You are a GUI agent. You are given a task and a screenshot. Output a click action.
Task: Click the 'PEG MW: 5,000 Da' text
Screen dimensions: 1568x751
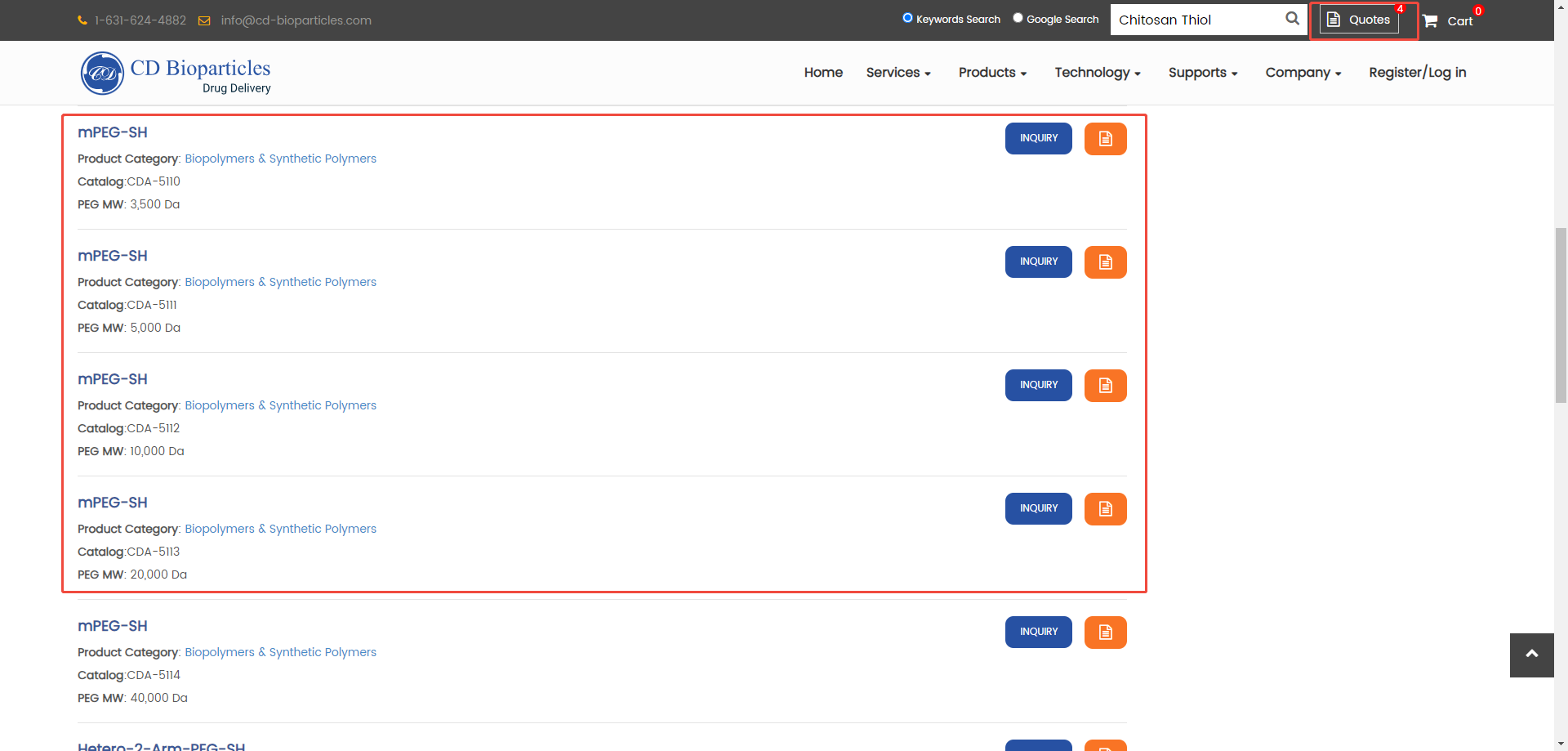click(x=129, y=328)
